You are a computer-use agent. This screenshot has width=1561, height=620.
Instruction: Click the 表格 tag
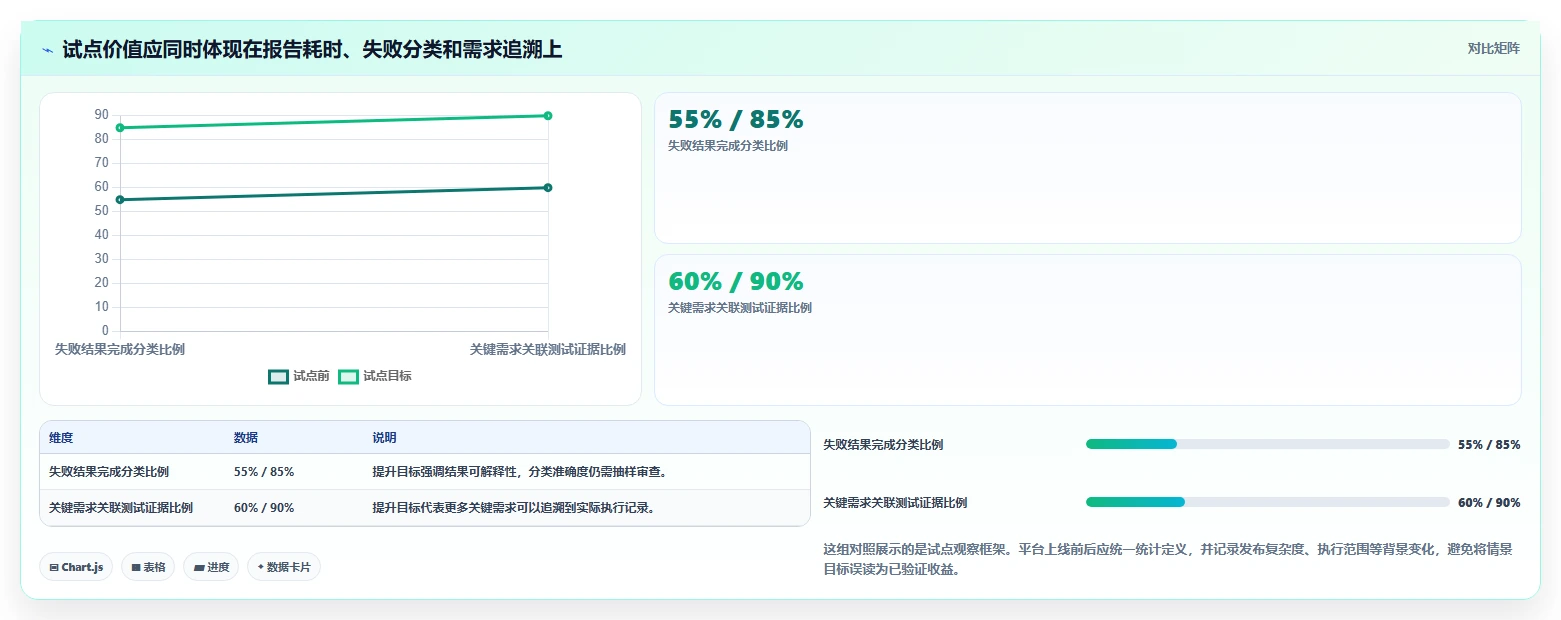[148, 567]
